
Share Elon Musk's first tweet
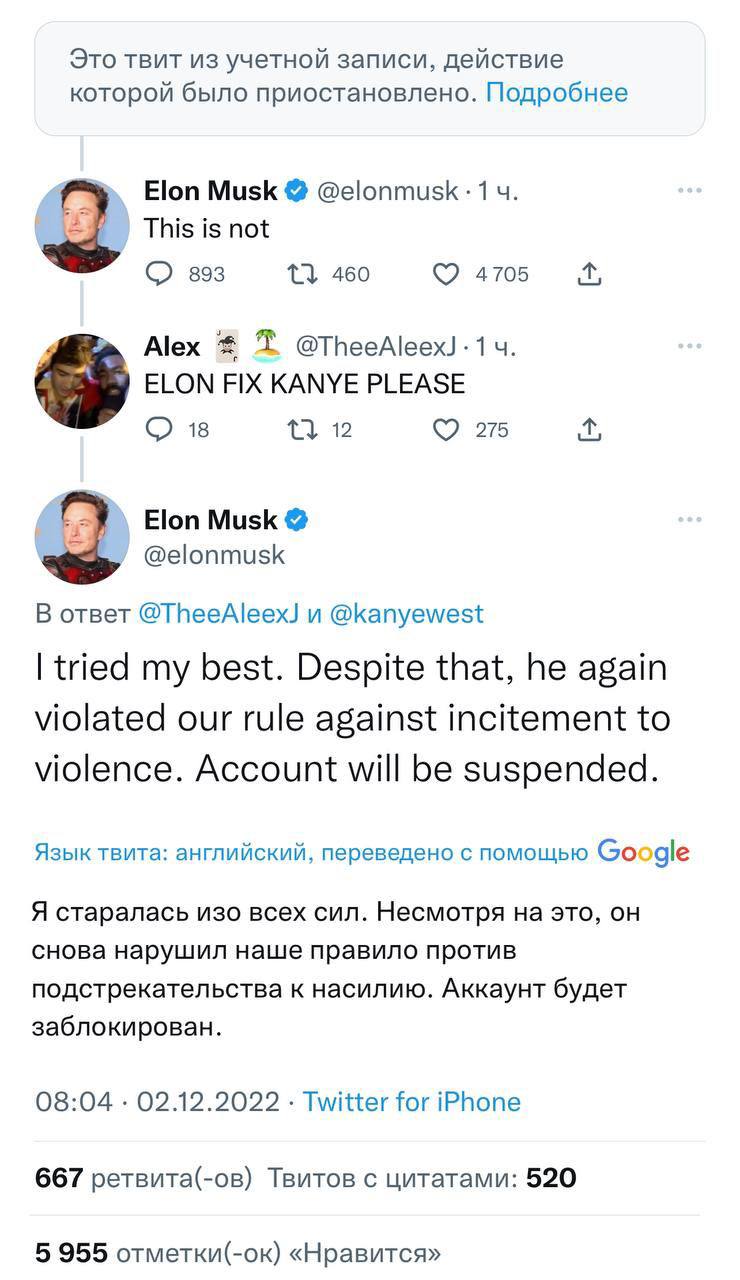pyautogui.click(x=588, y=273)
